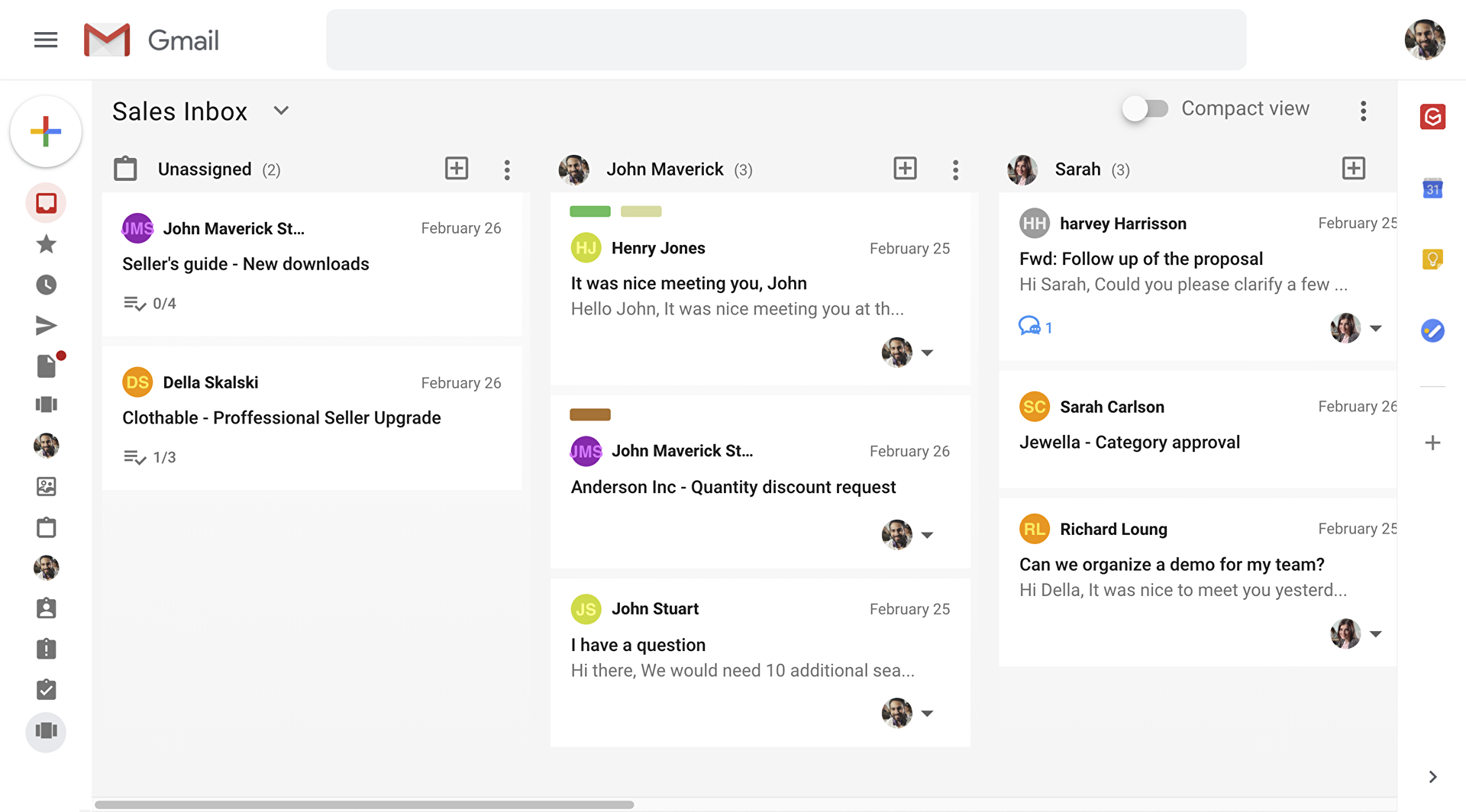Open Google Calendar icon in right panel
The image size is (1466, 812).
point(1432,188)
